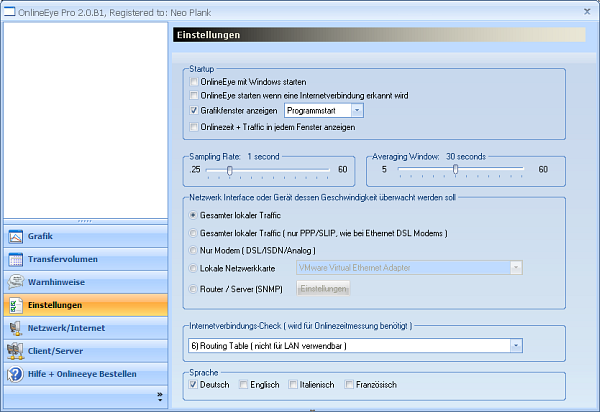Select Lokale Netzwerkkarte radio button
The height and width of the screenshot is (412, 600).
pos(193,268)
